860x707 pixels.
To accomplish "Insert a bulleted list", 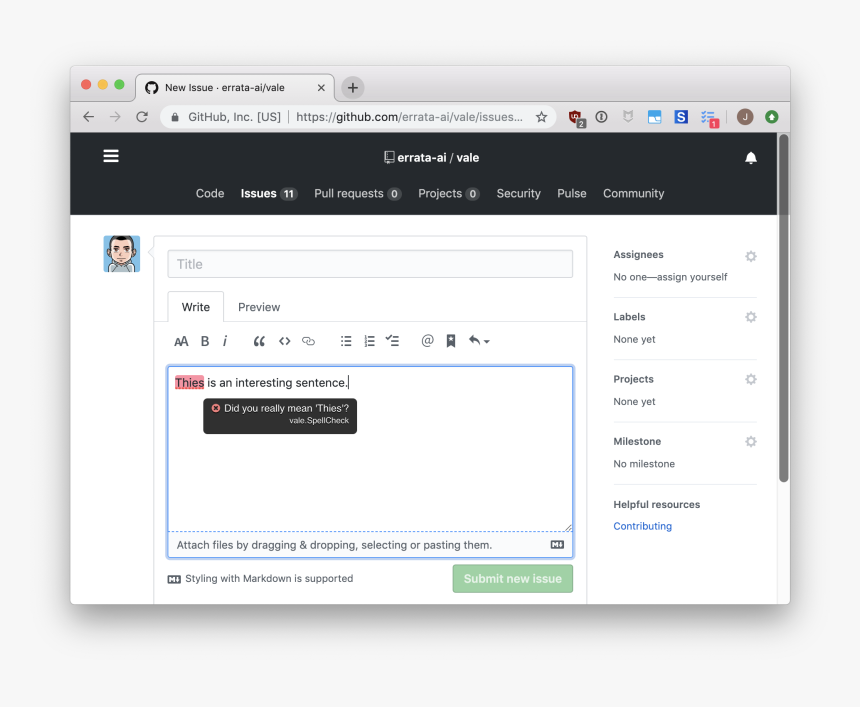I will coord(346,341).
